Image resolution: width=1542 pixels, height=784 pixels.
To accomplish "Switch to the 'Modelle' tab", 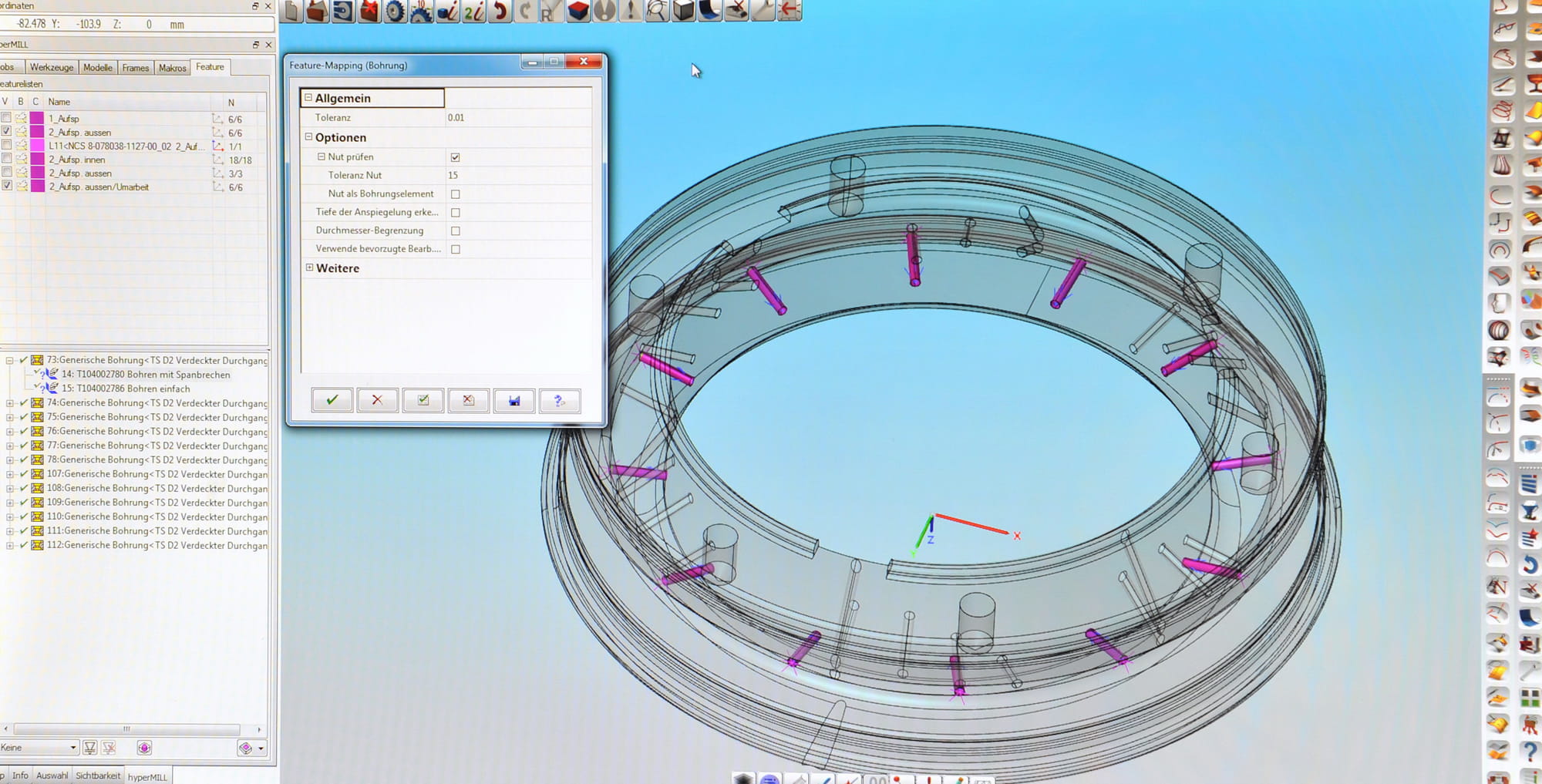I will click(98, 68).
